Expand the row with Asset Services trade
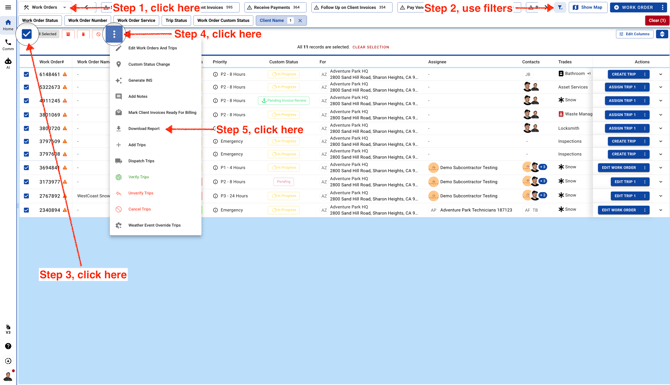 pos(661,87)
